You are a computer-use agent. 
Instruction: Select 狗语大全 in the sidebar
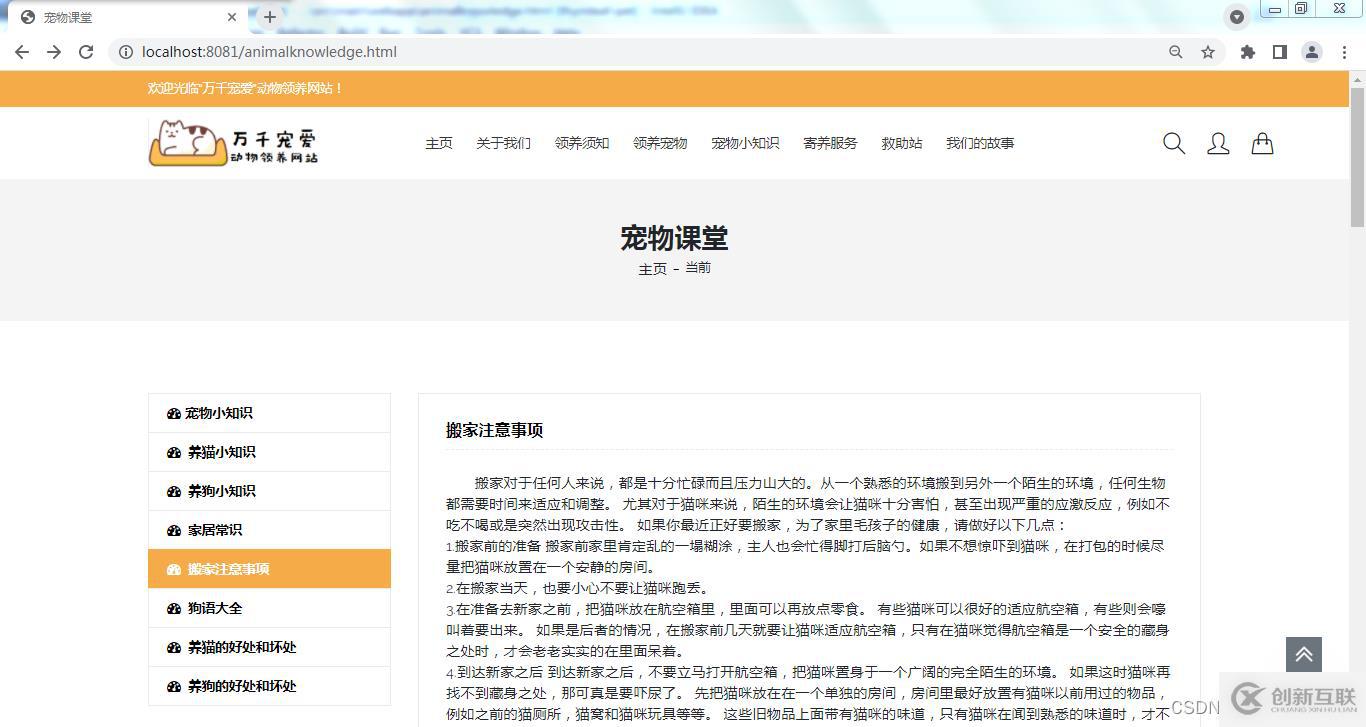[215, 608]
